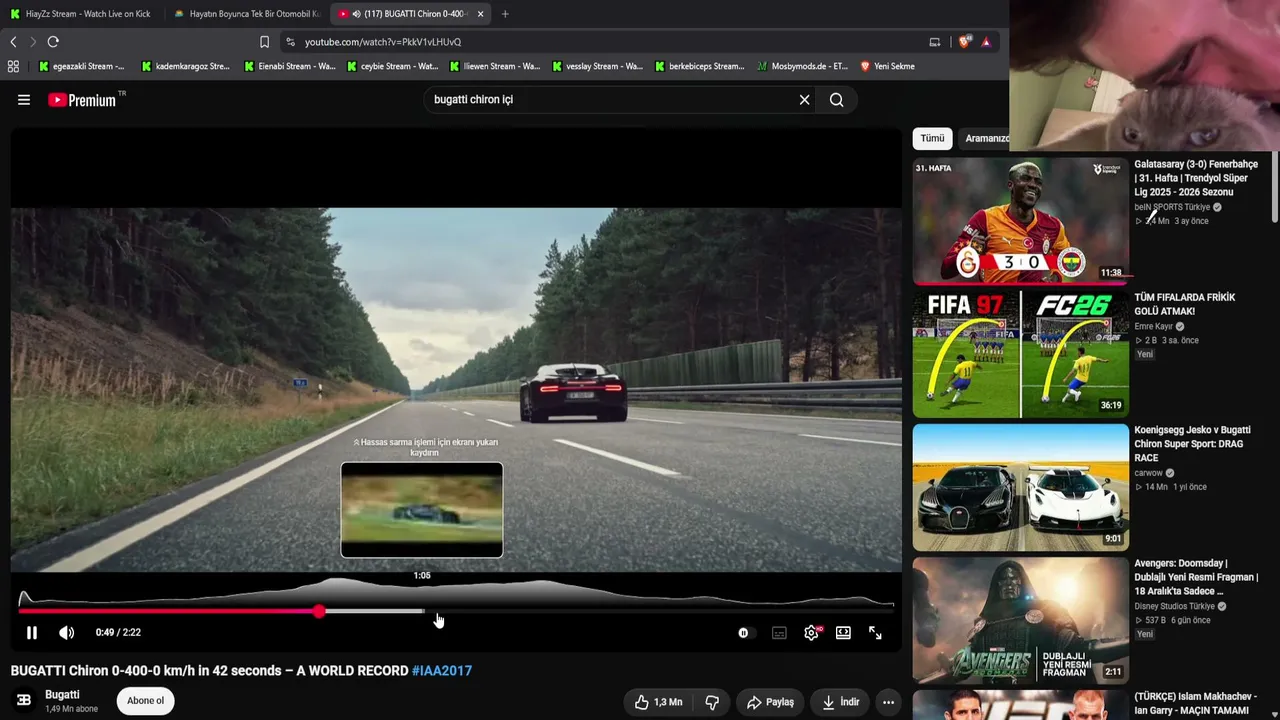
Task: Select the Aramanızdan filter chip
Action: point(986,138)
